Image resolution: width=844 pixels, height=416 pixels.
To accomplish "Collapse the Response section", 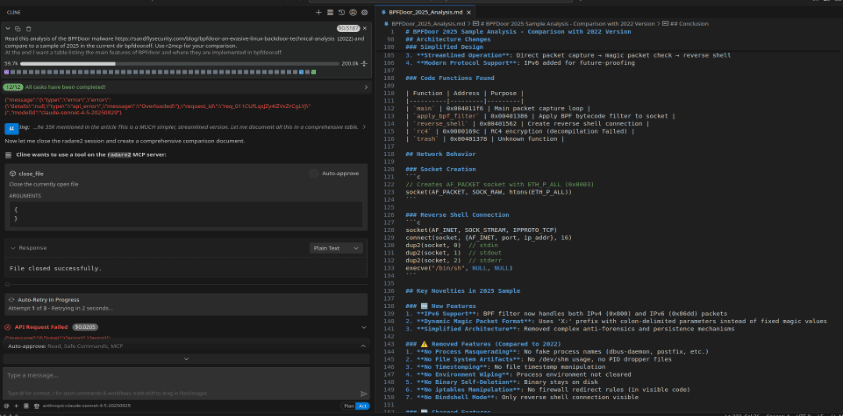I will [12, 247].
